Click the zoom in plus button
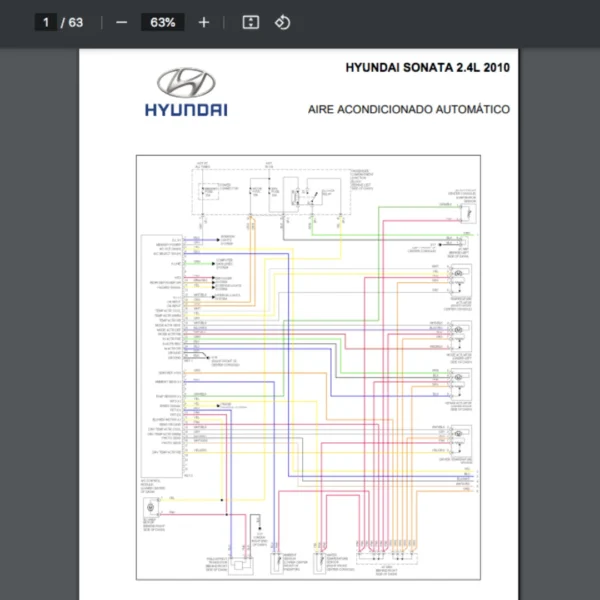The image size is (600, 600). pyautogui.click(x=204, y=22)
